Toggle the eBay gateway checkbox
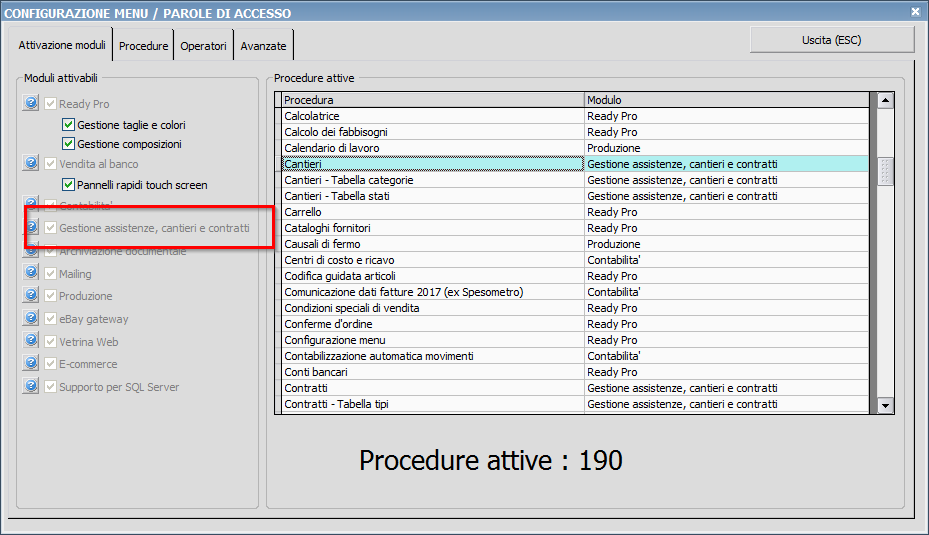Image resolution: width=929 pixels, height=535 pixels. coord(50,319)
